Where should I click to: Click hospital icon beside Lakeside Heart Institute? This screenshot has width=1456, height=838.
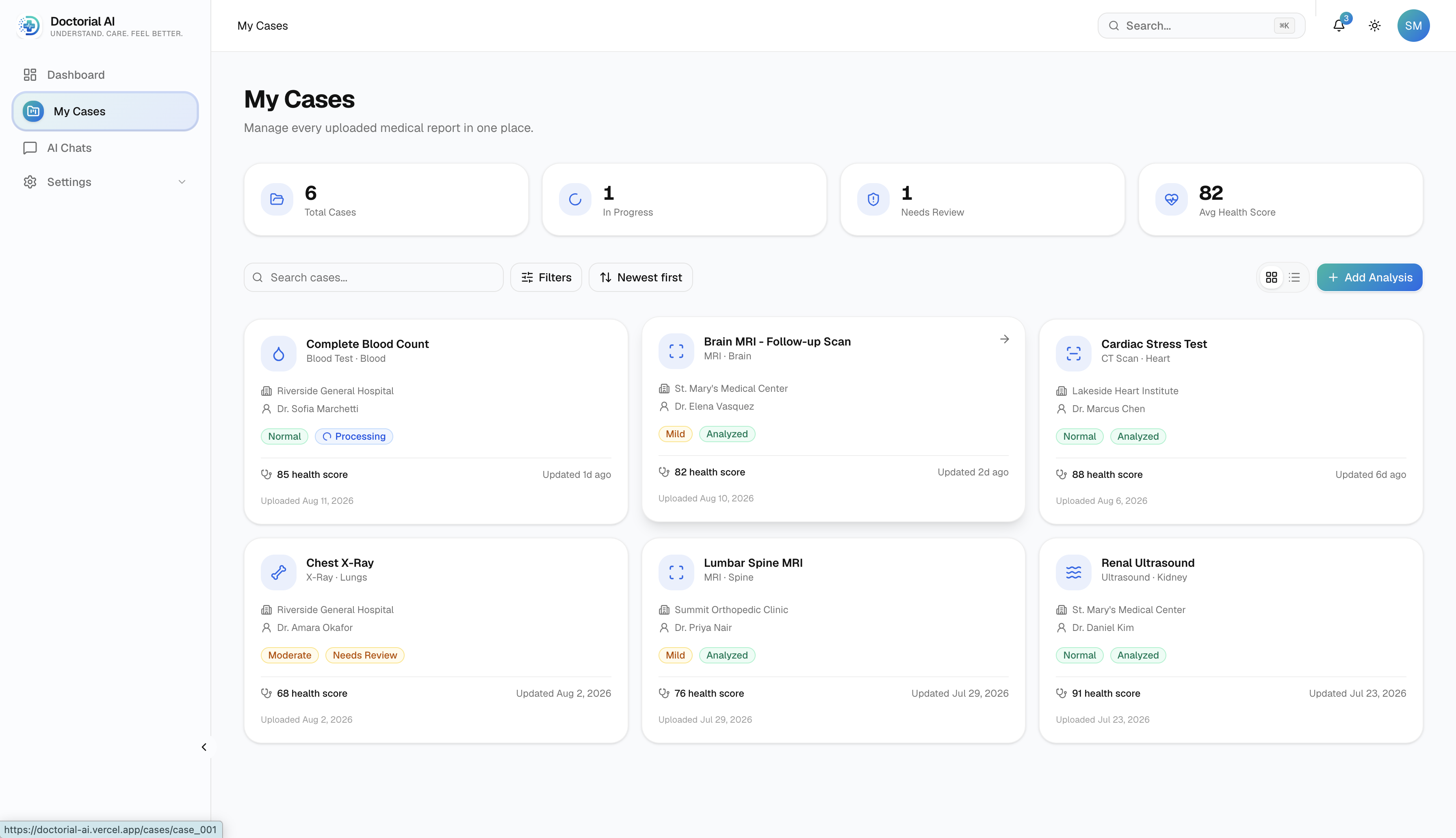pos(1061,391)
